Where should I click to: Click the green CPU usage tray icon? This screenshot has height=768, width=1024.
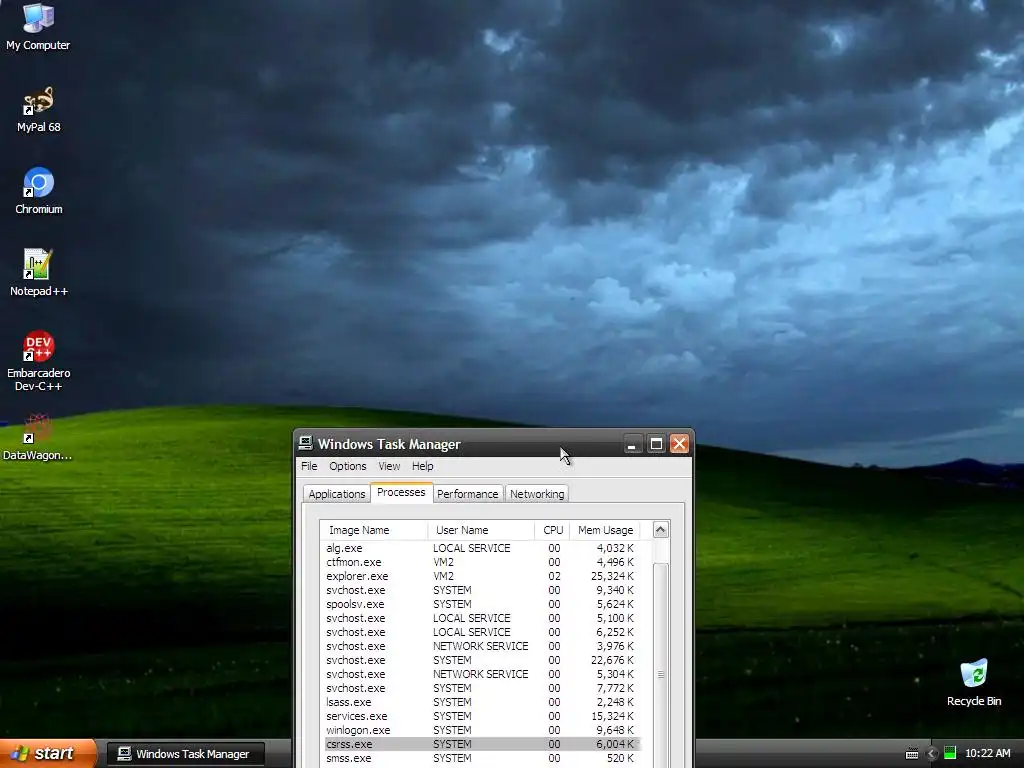click(950, 753)
